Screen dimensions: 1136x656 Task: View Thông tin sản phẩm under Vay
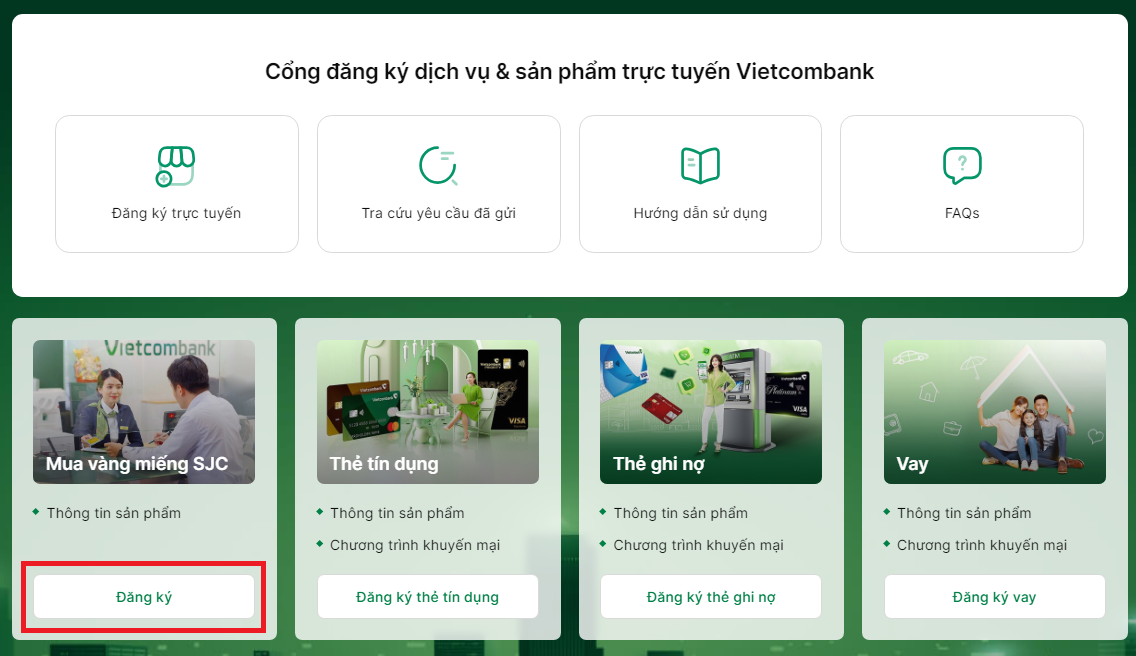pos(964,513)
